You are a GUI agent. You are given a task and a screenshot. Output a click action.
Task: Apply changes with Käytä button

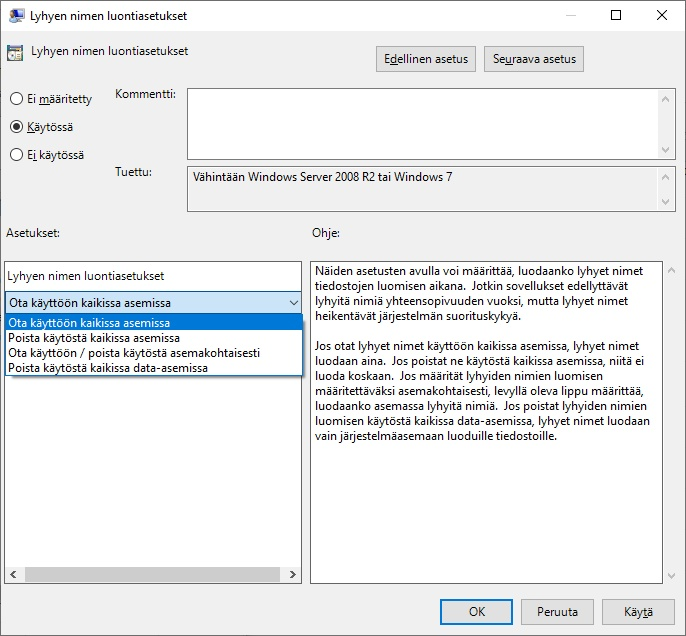[638, 612]
